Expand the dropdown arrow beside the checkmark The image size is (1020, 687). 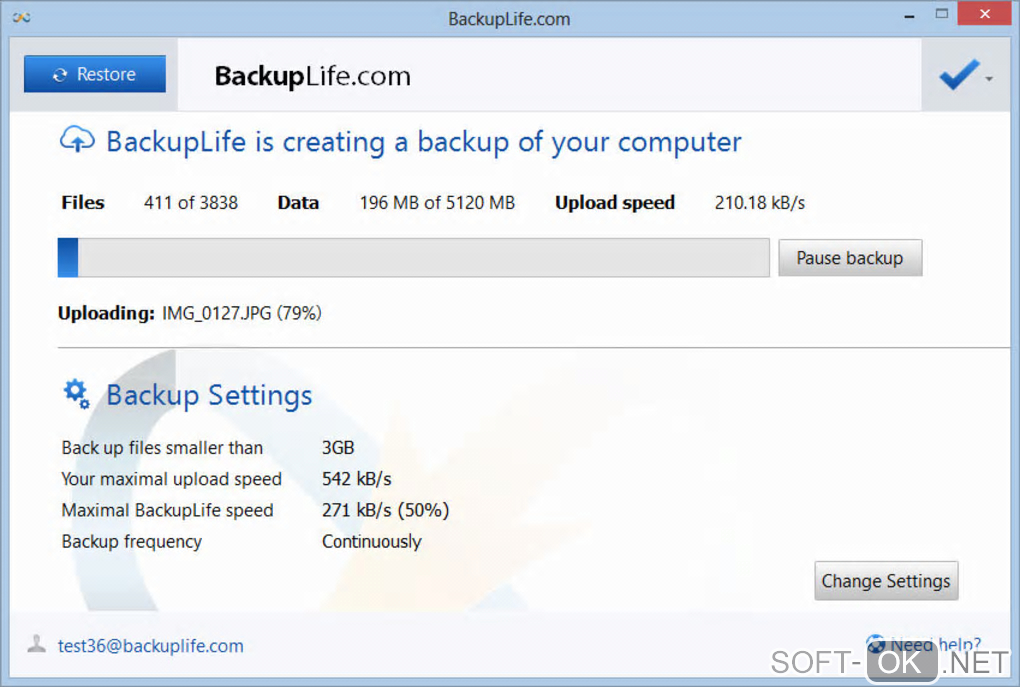coord(989,79)
